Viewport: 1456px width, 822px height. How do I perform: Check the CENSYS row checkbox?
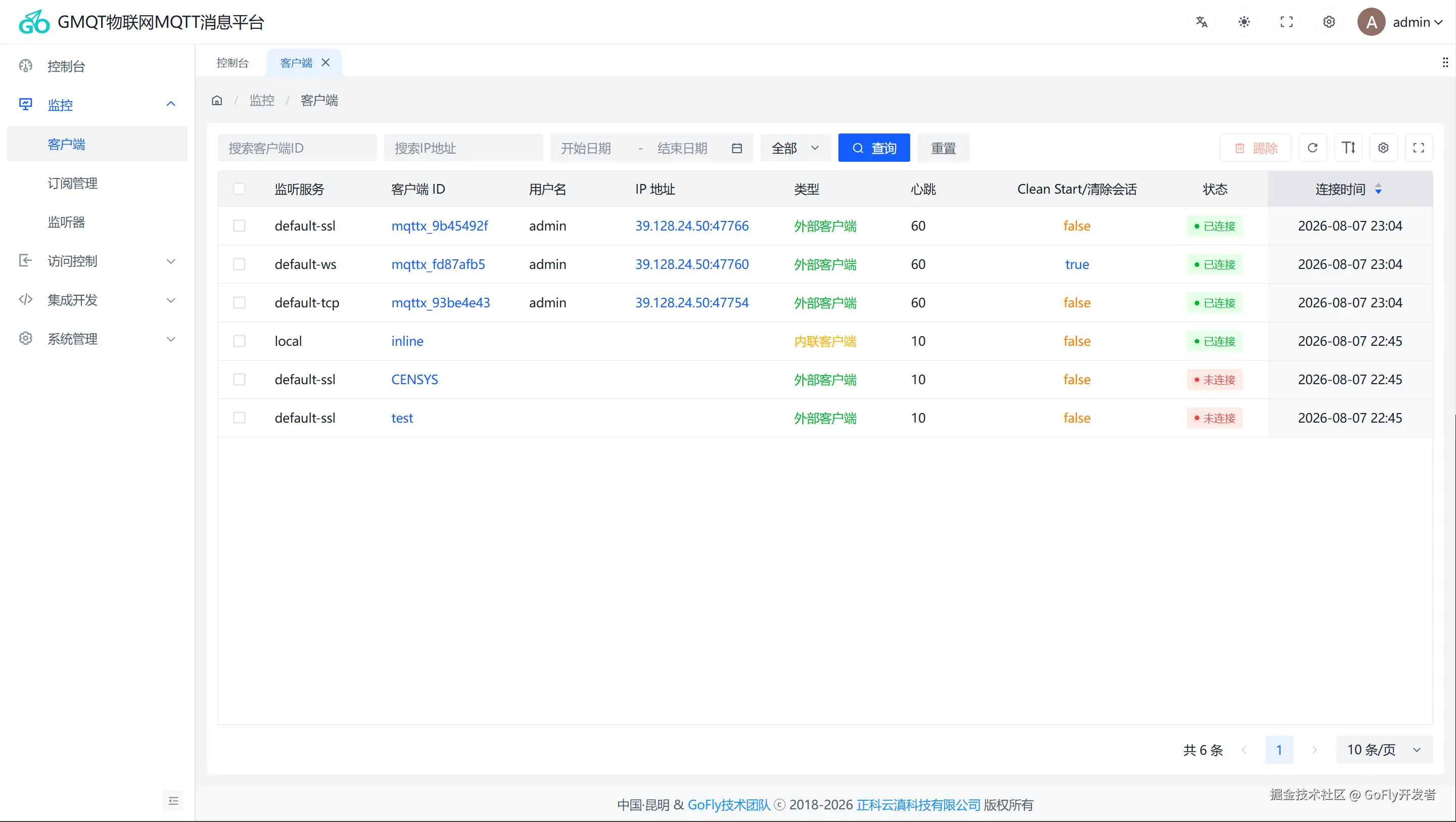pyautogui.click(x=239, y=379)
